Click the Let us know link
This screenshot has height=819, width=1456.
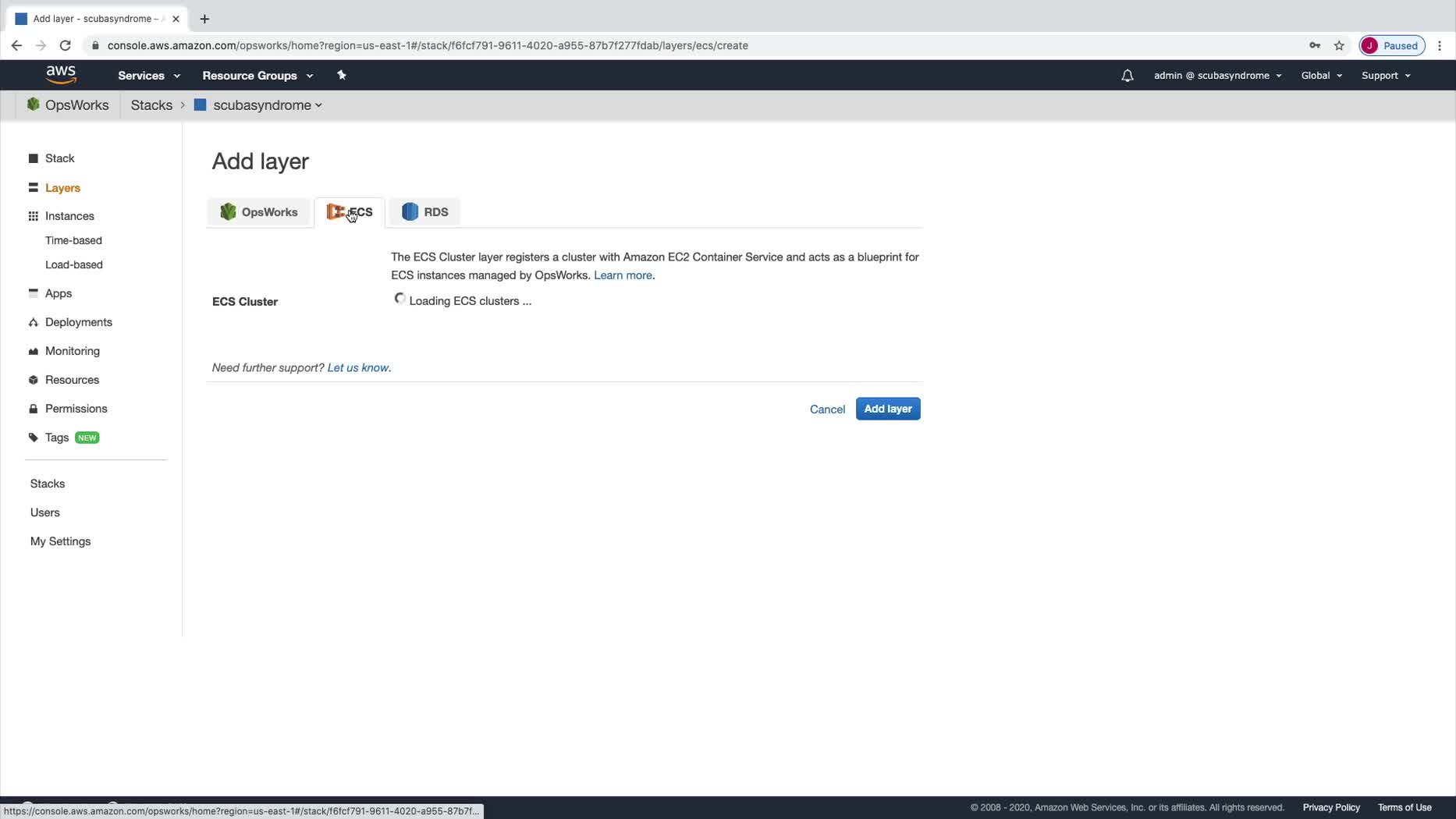click(x=358, y=367)
